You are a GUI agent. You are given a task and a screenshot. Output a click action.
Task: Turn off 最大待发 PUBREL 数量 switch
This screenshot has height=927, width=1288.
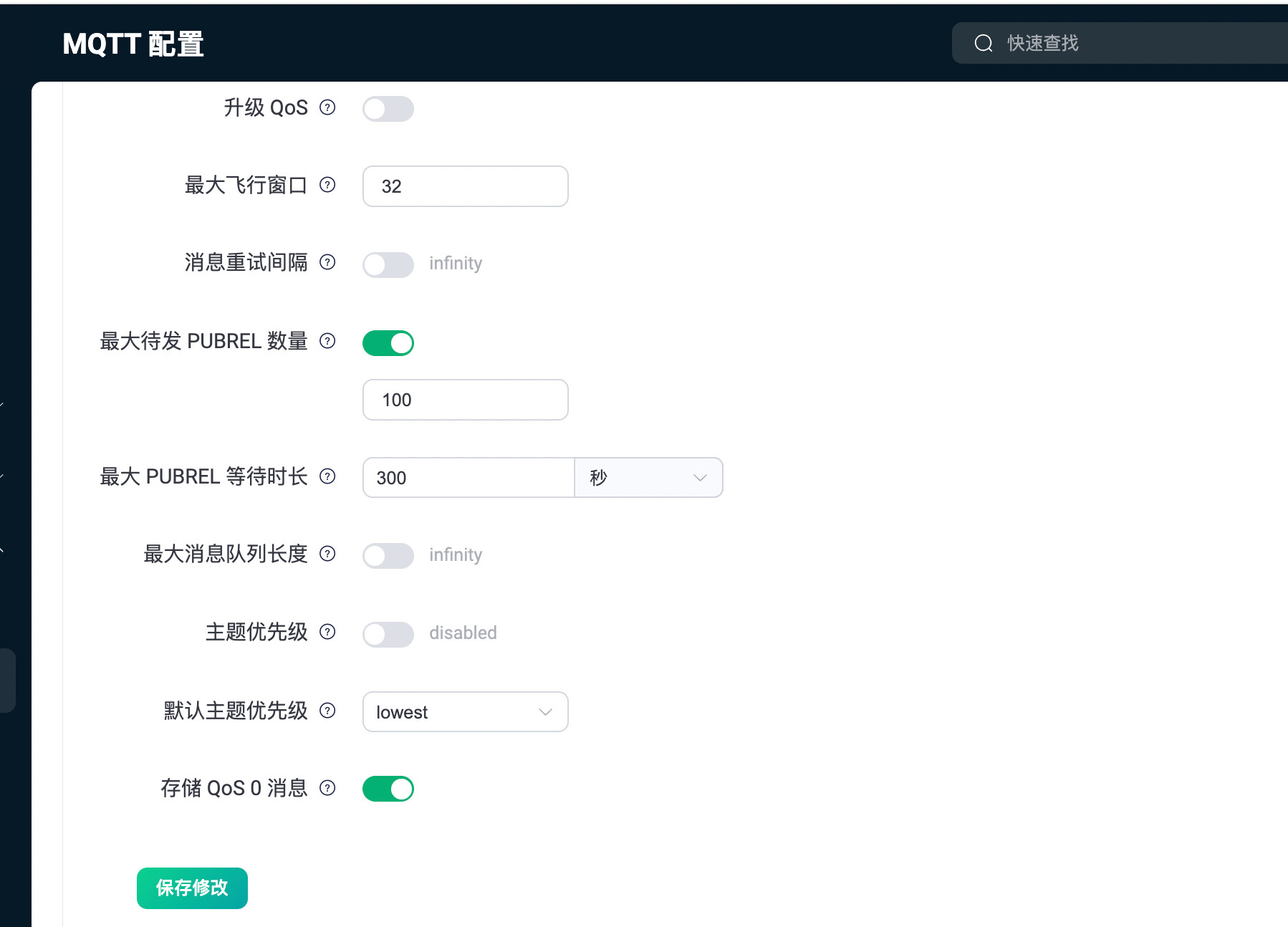388,343
